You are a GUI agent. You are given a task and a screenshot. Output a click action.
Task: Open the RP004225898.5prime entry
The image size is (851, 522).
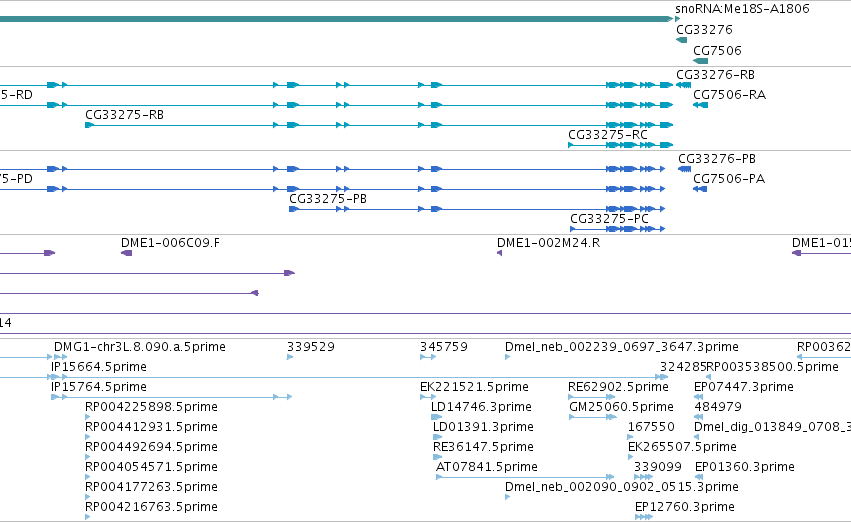coord(151,407)
